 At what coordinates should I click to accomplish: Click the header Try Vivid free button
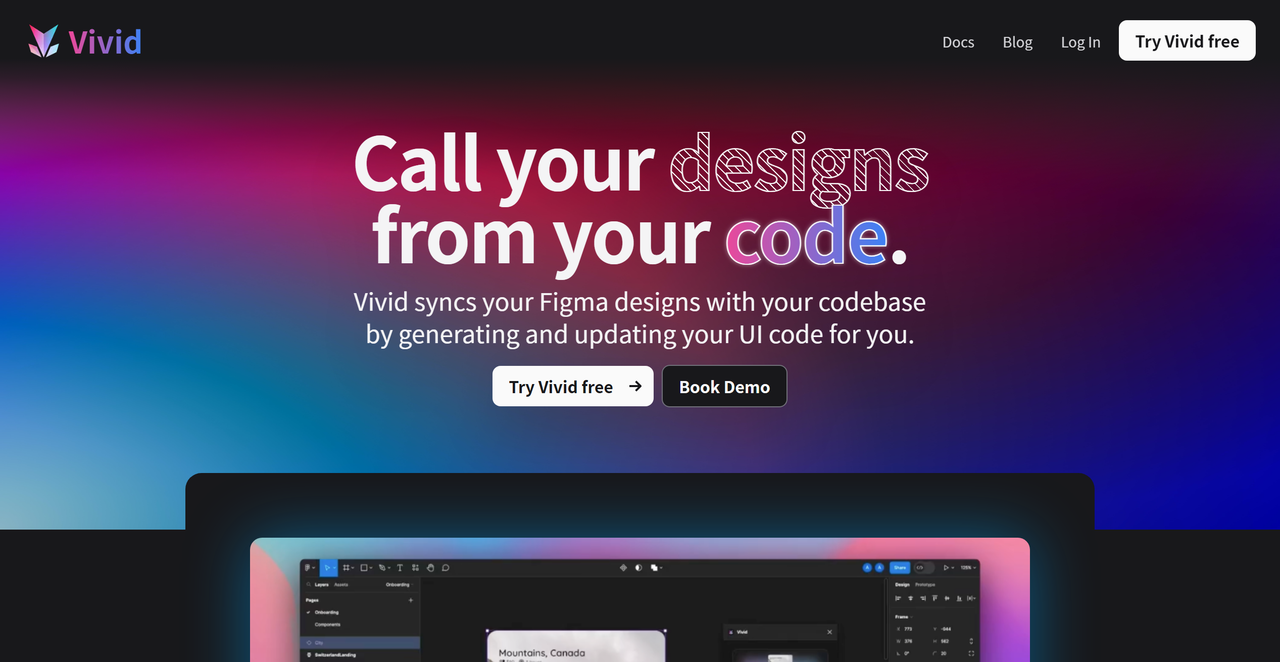tap(1187, 41)
